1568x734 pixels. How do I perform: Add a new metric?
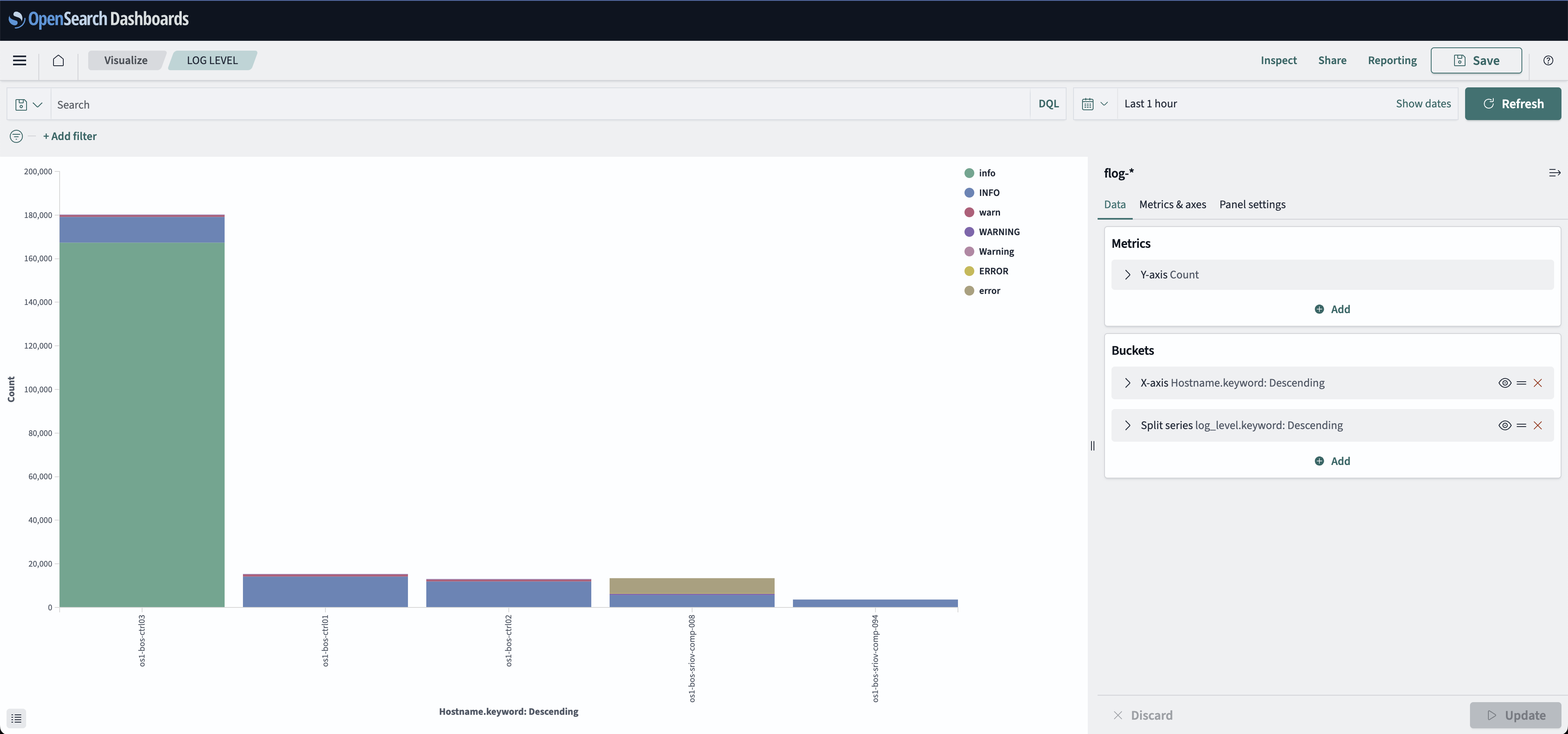pyautogui.click(x=1332, y=309)
